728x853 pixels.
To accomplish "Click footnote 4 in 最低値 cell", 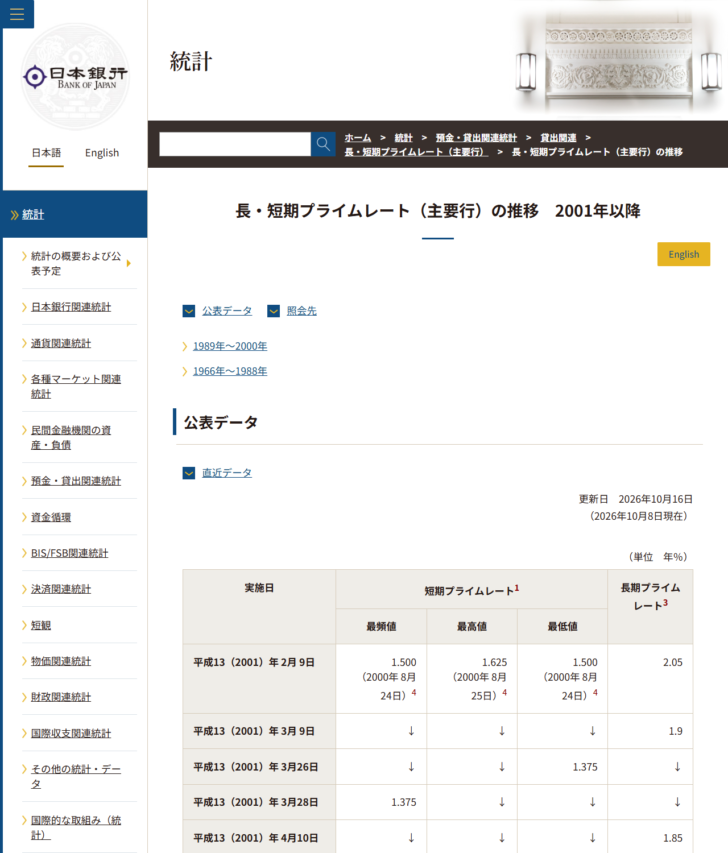I will click(595, 693).
